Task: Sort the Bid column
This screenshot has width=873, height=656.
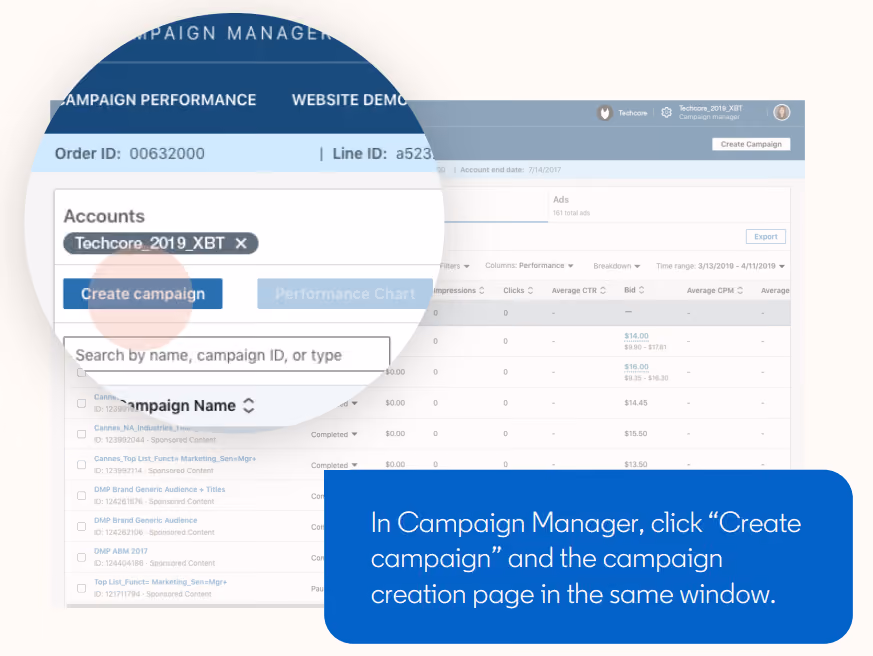Action: pyautogui.click(x=641, y=290)
